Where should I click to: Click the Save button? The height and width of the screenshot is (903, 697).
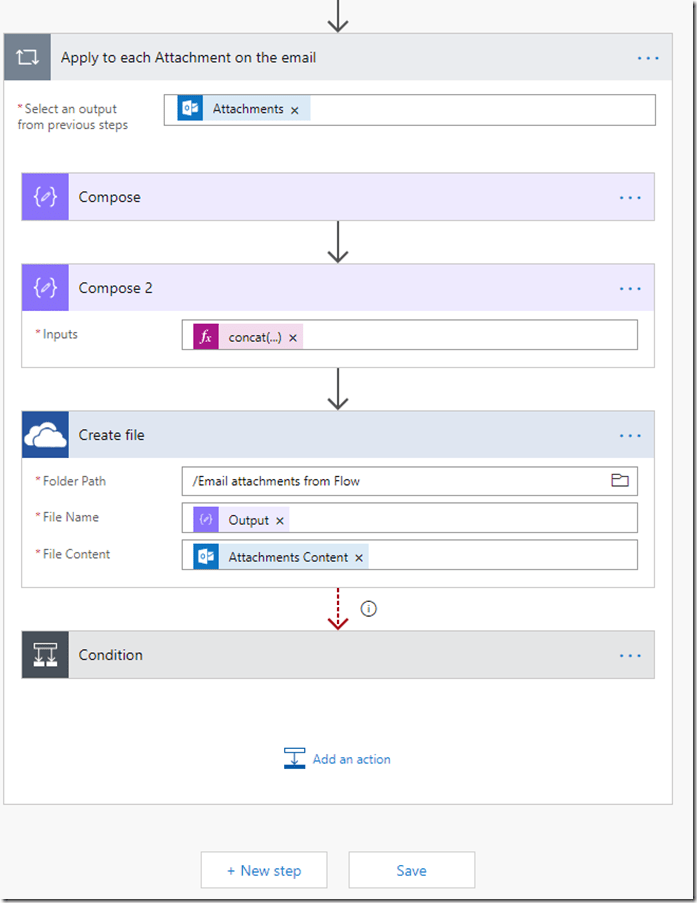pyautogui.click(x=411, y=870)
